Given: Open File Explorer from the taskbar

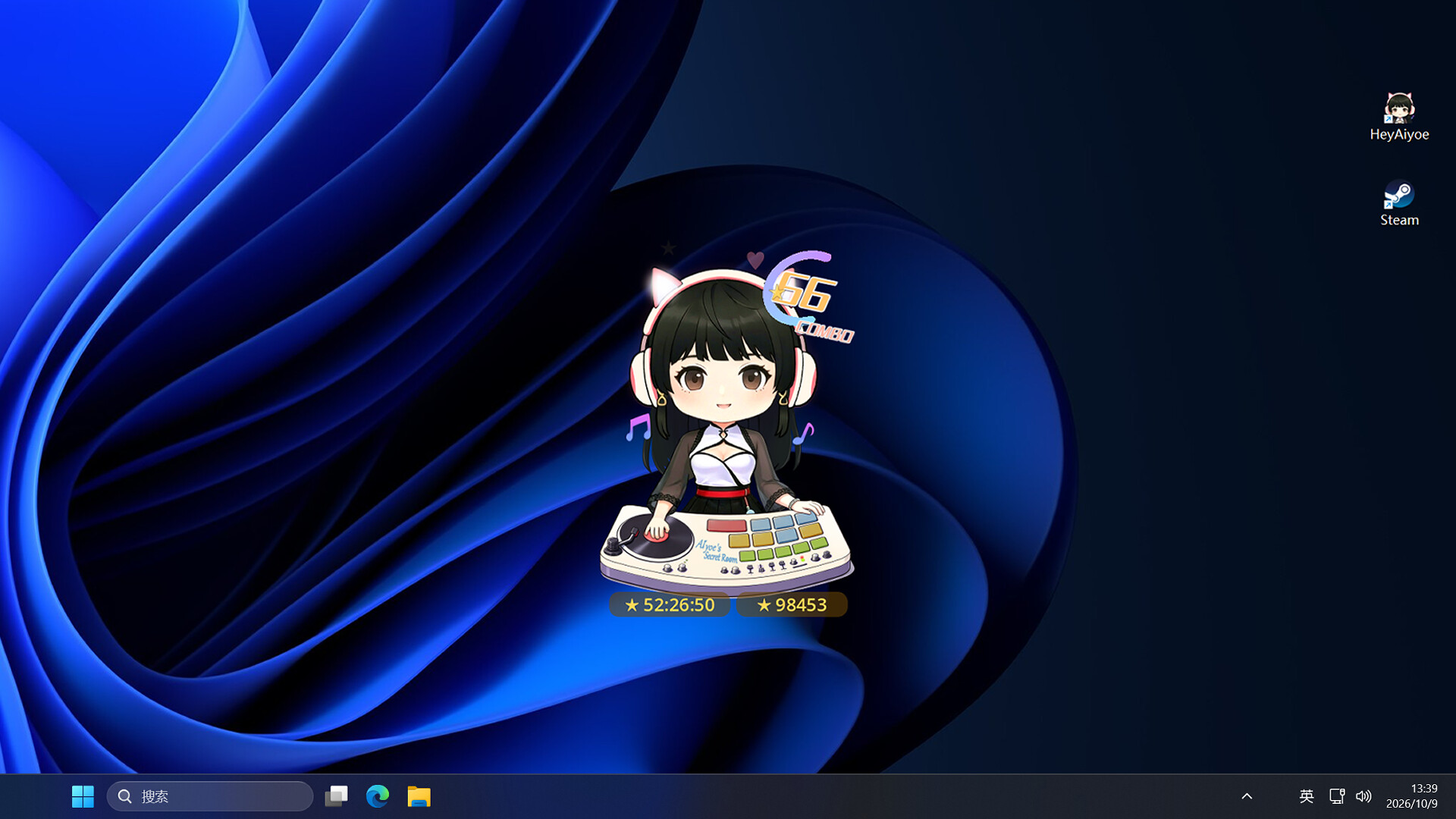Looking at the screenshot, I should [419, 796].
